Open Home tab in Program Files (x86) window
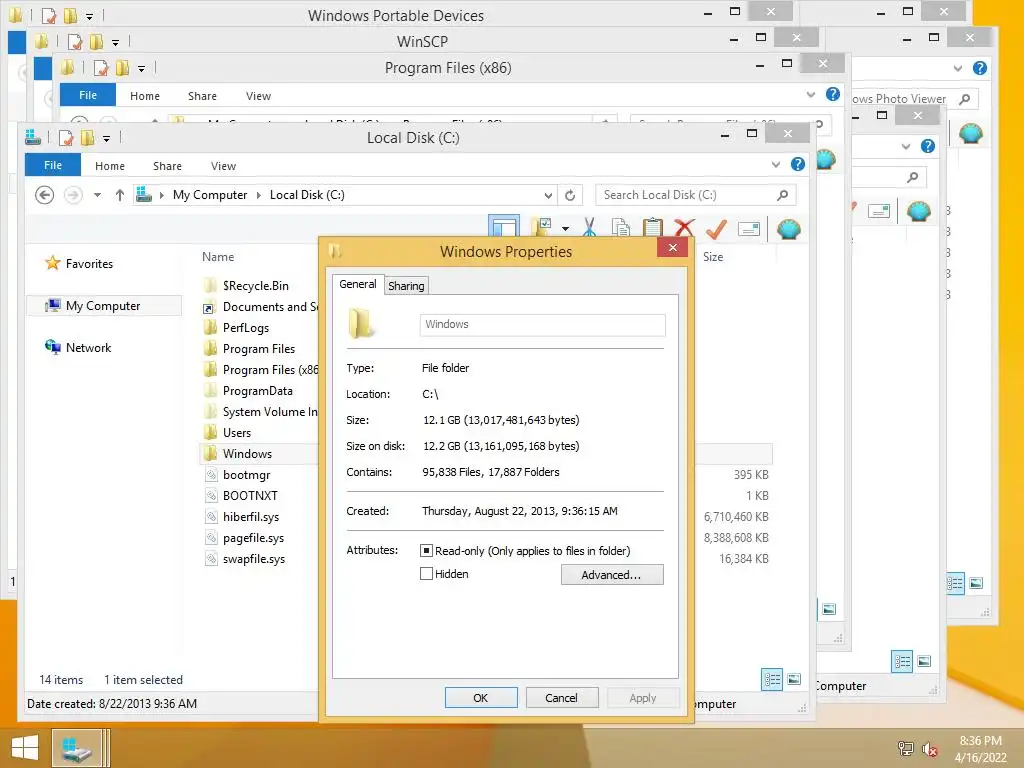The height and width of the screenshot is (768, 1024). 145,96
